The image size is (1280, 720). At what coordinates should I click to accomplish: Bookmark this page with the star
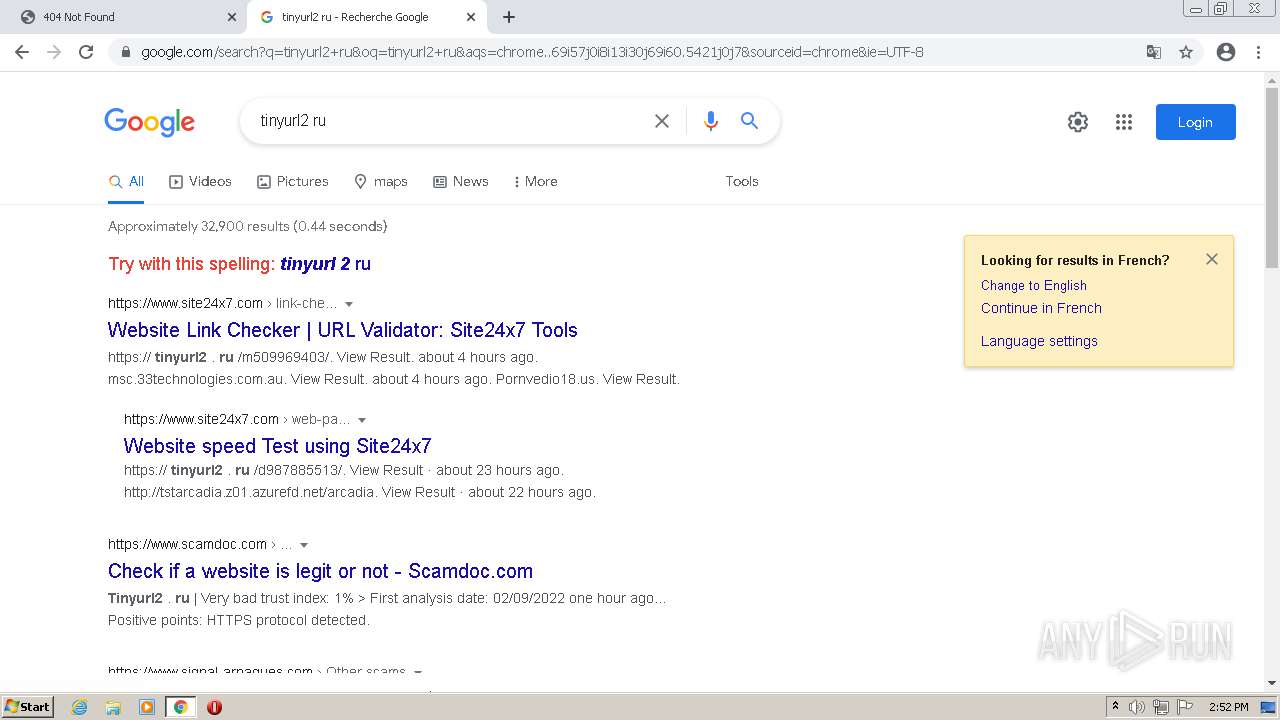pos(1186,52)
